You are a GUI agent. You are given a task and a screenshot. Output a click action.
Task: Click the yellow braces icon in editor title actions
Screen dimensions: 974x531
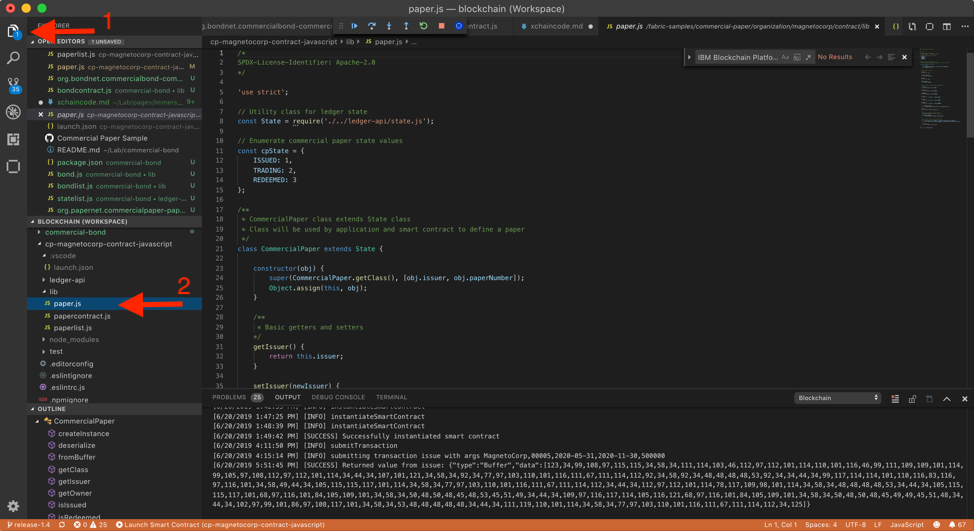point(896,27)
